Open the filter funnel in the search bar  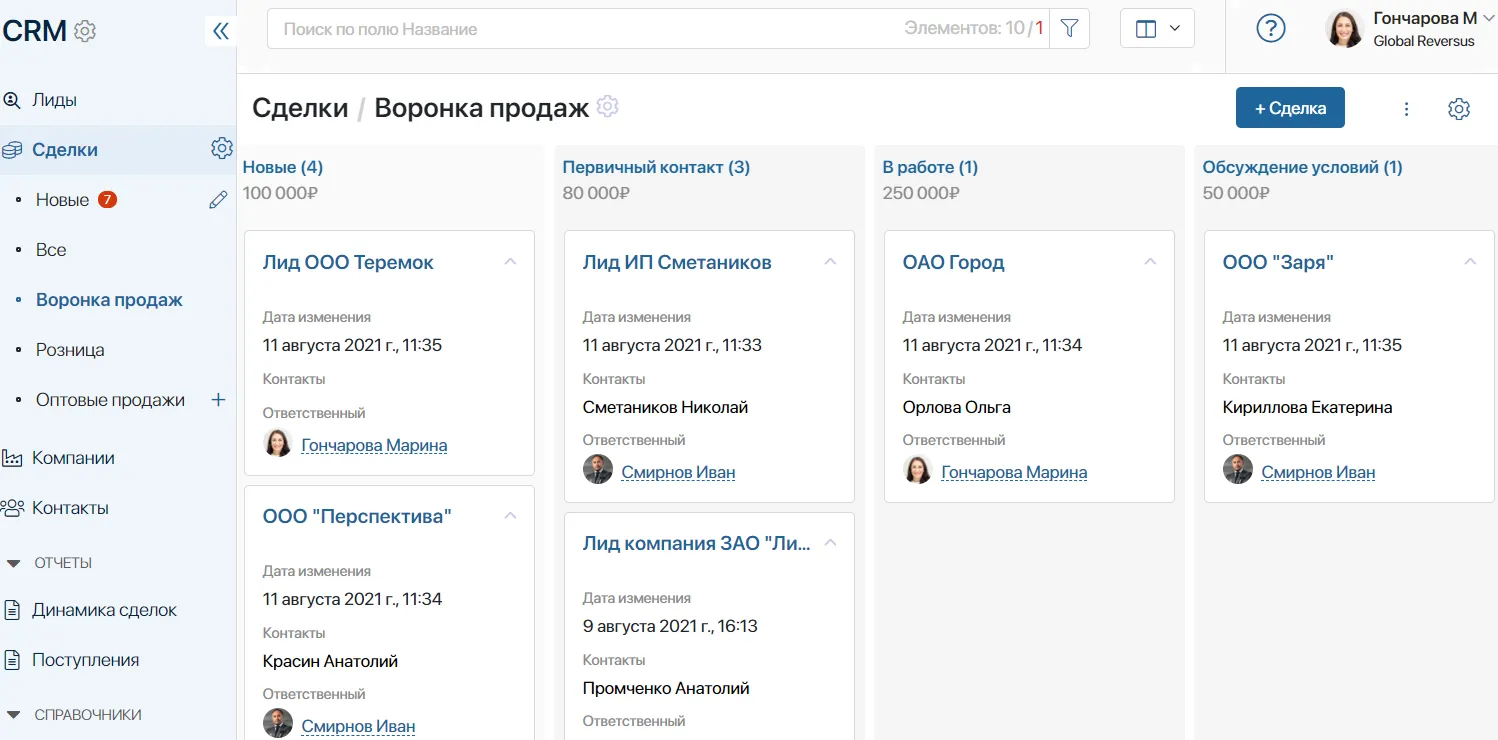(x=1068, y=28)
